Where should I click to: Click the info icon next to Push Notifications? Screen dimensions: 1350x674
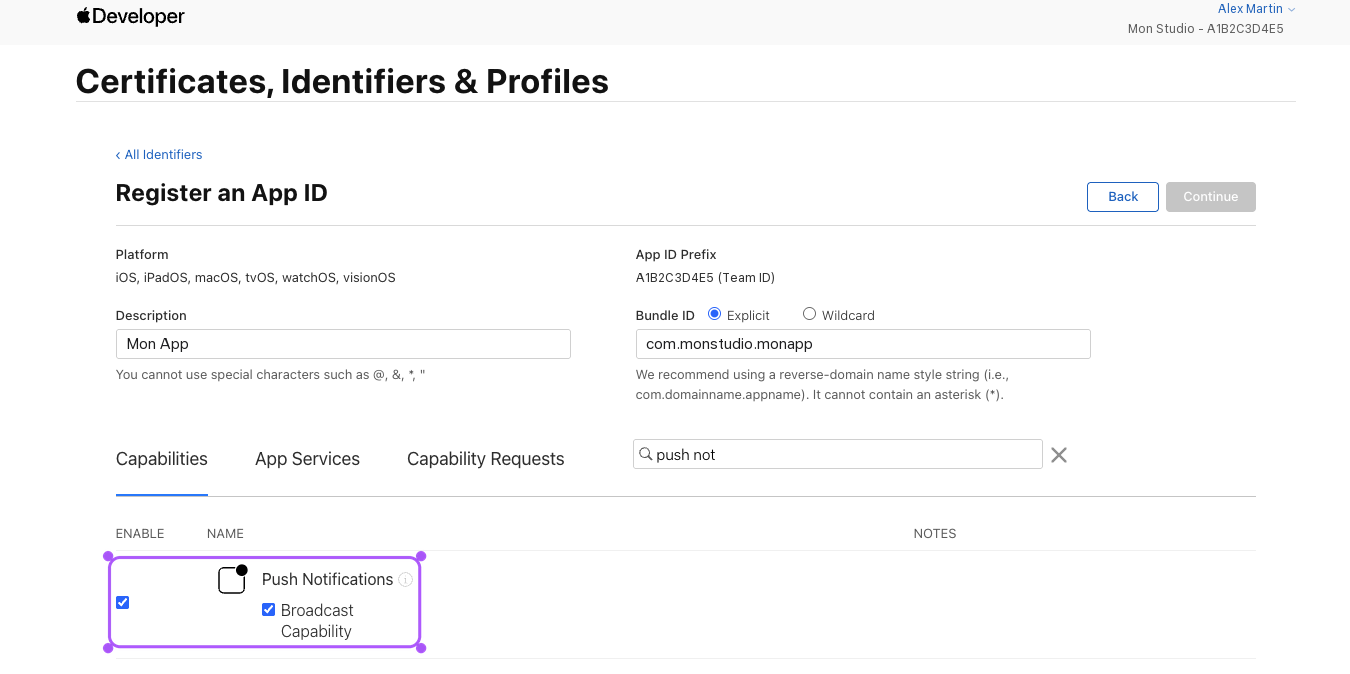[405, 580]
